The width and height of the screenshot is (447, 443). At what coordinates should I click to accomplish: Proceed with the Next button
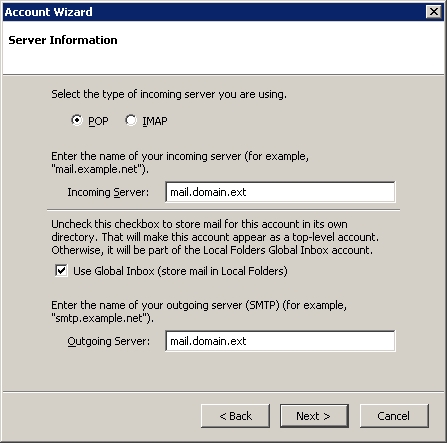pyautogui.click(x=314, y=416)
